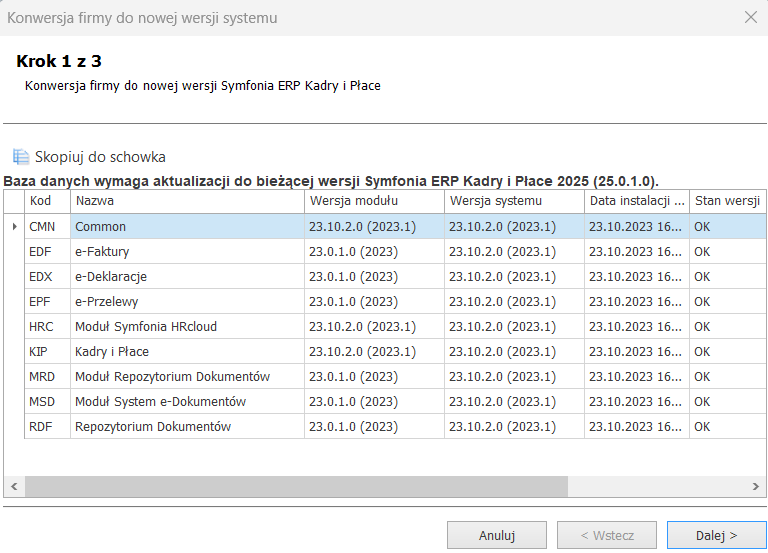768x553 pixels.
Task: Select the e-Przelewy row name
Action: coord(187,301)
